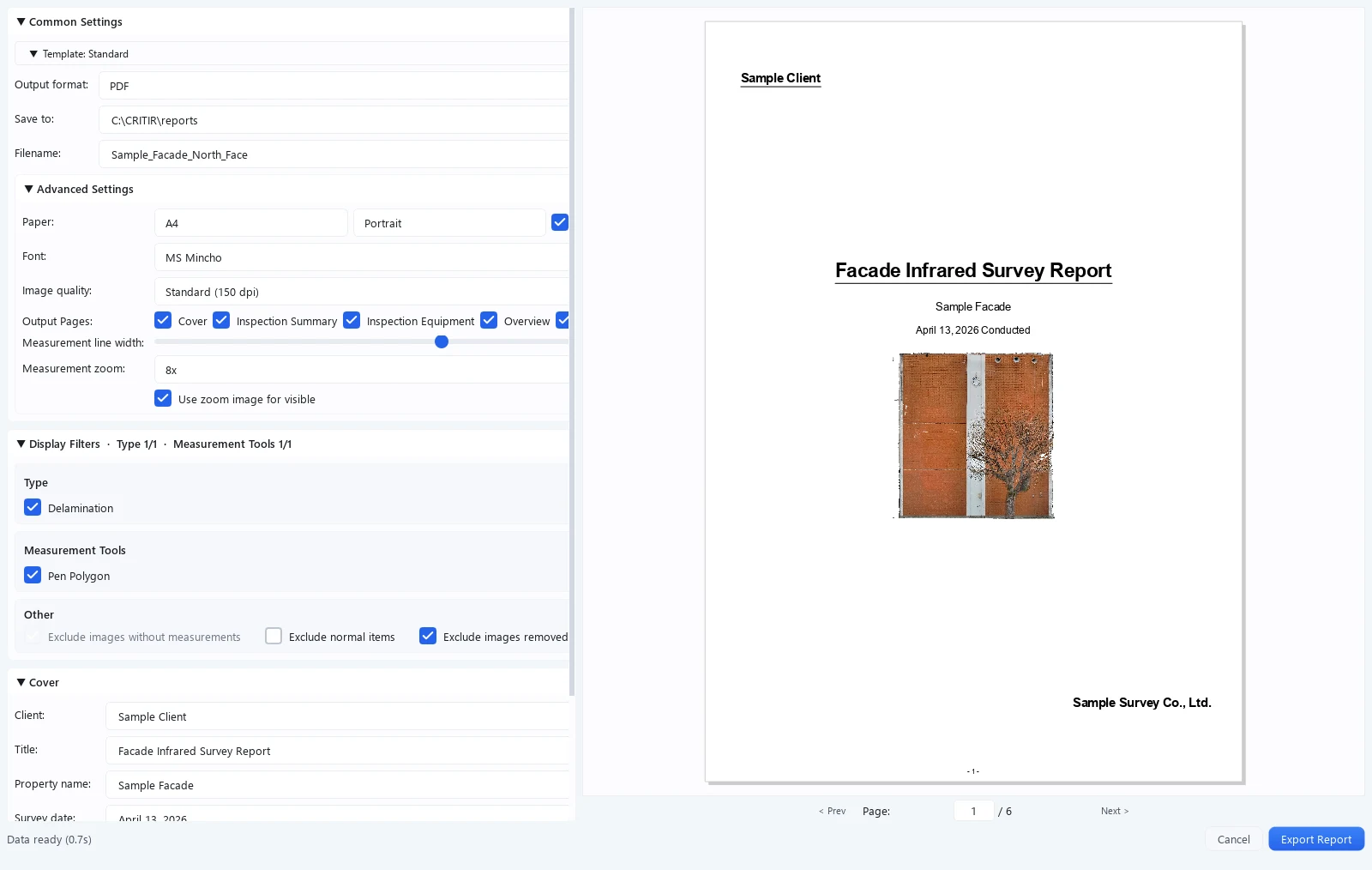Open the MS Mincho font dropdown

(x=362, y=257)
